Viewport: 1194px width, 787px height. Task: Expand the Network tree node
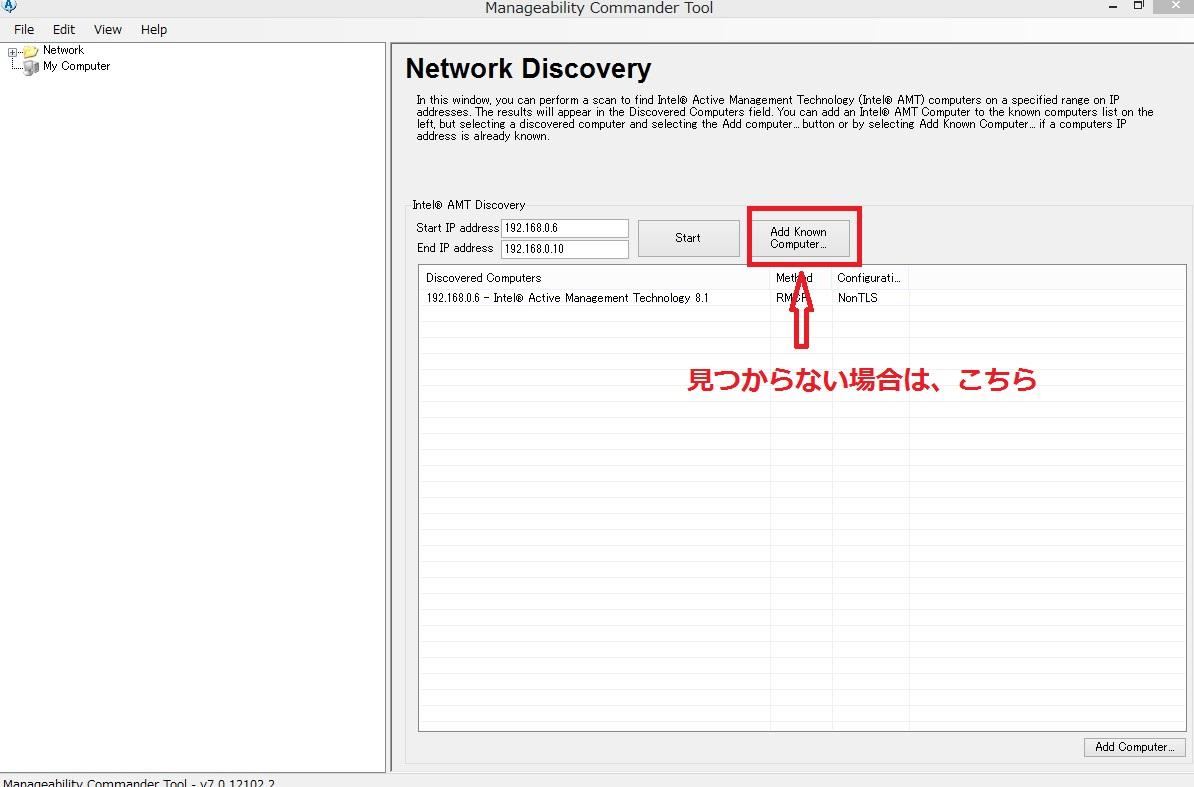click(12, 52)
